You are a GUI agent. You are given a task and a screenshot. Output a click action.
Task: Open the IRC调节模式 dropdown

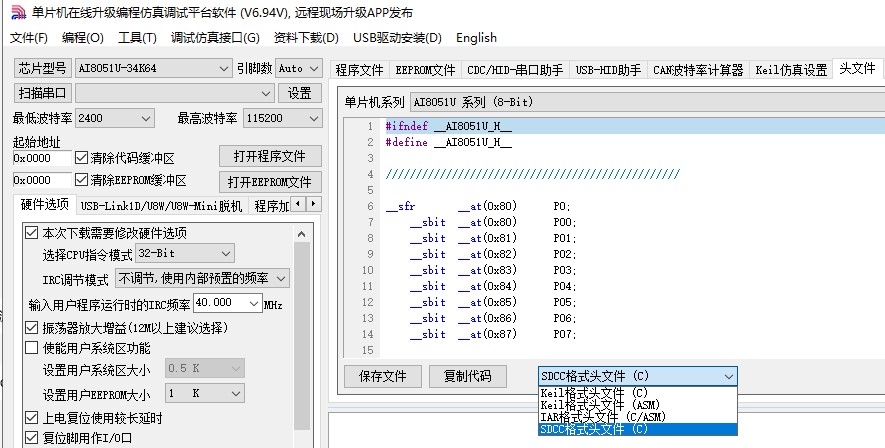point(202,278)
